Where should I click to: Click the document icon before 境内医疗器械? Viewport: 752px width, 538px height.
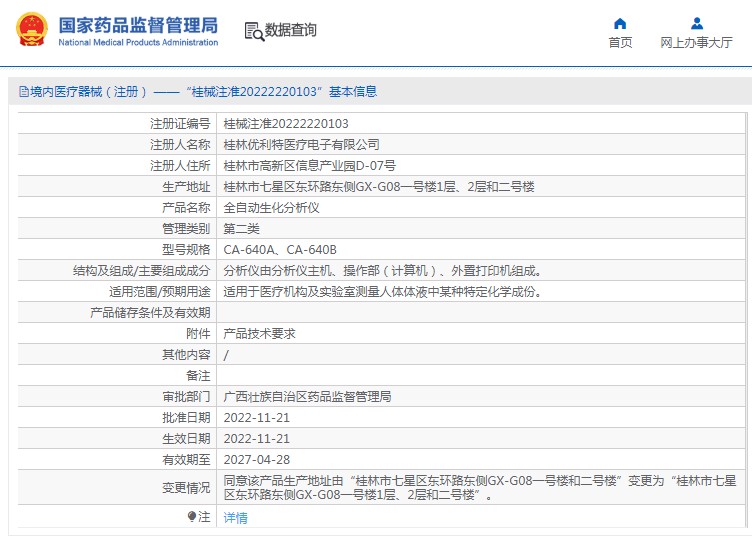coord(24,92)
